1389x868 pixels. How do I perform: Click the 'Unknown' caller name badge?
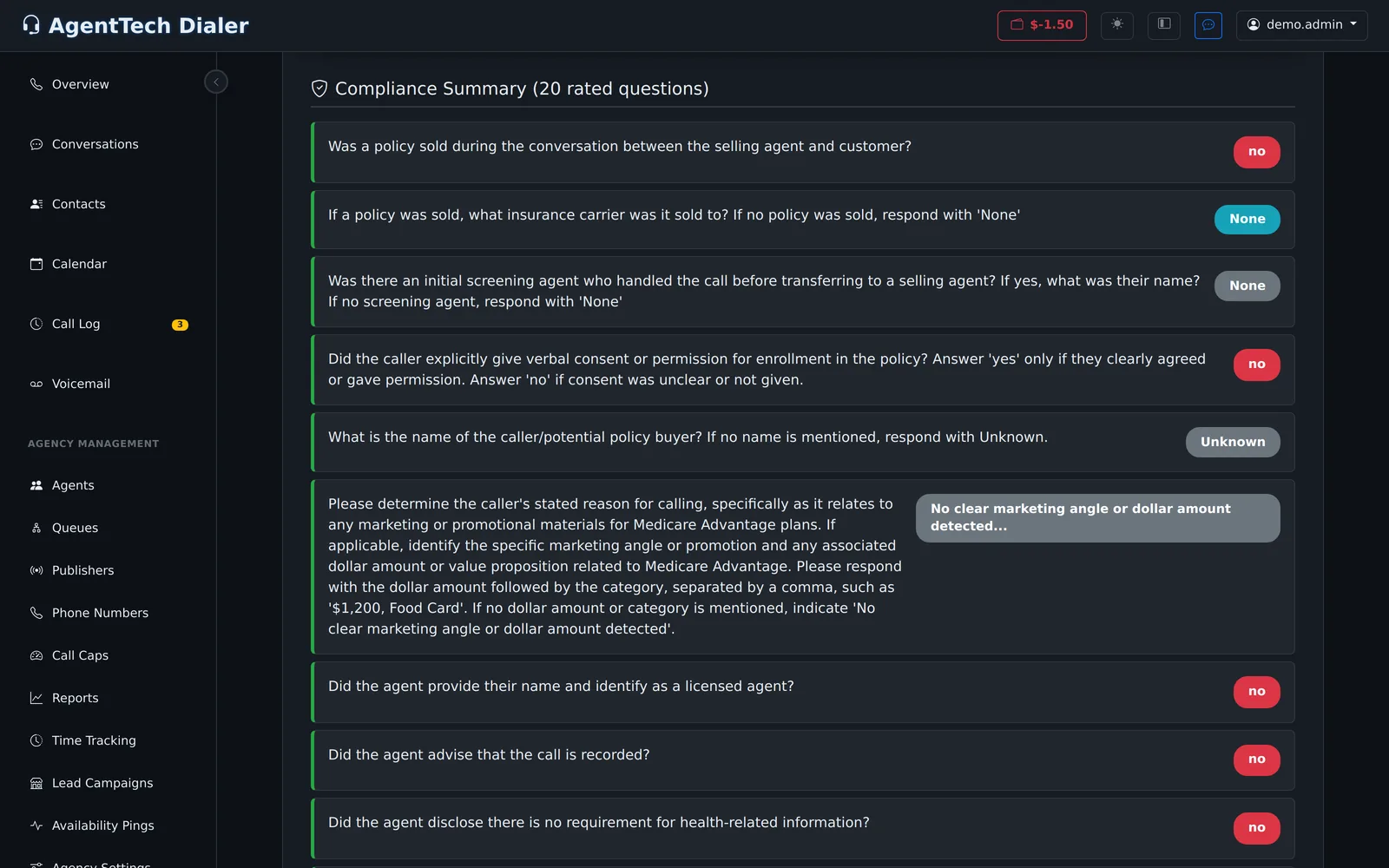1233,442
